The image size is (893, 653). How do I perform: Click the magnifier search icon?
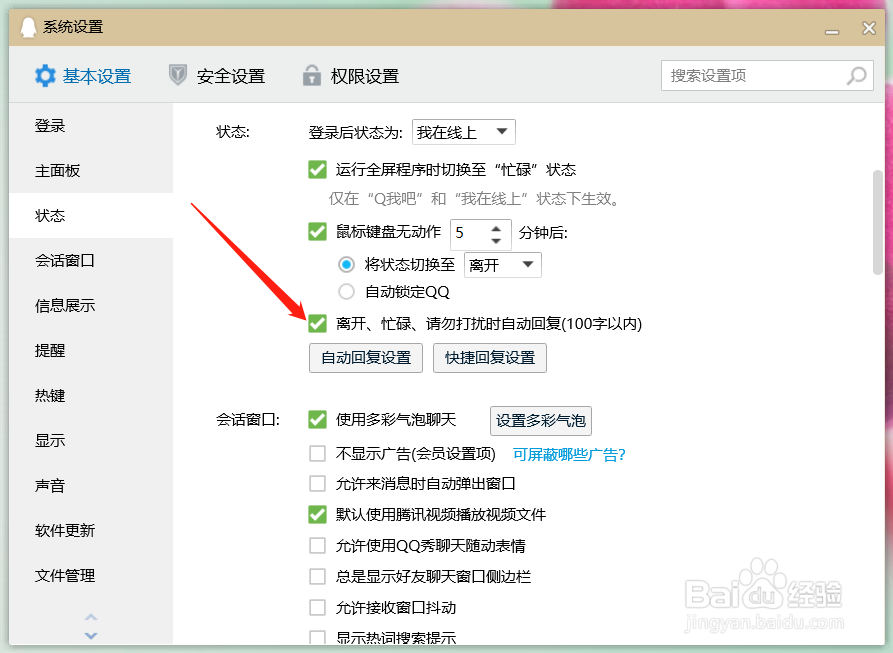click(857, 76)
